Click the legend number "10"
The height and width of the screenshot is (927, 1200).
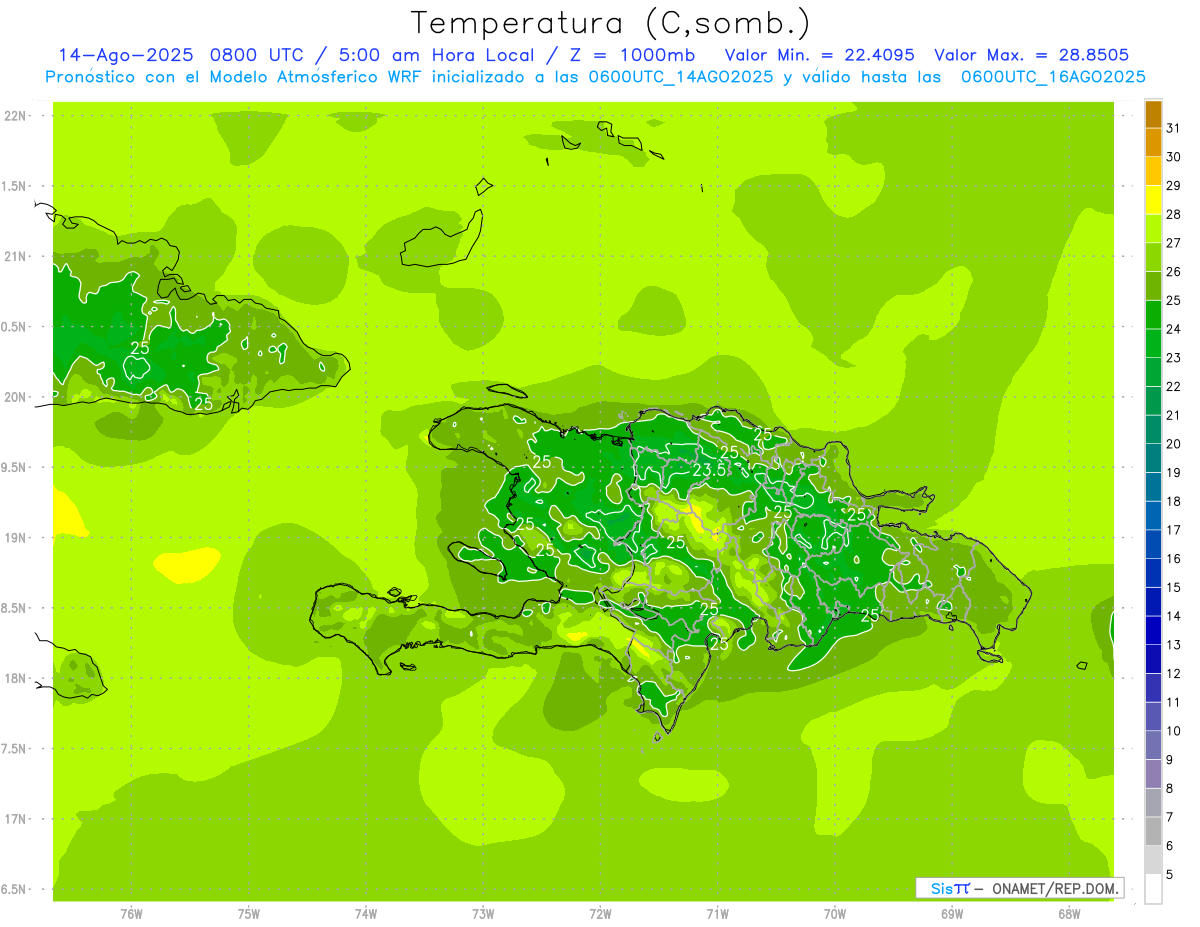(x=1174, y=731)
